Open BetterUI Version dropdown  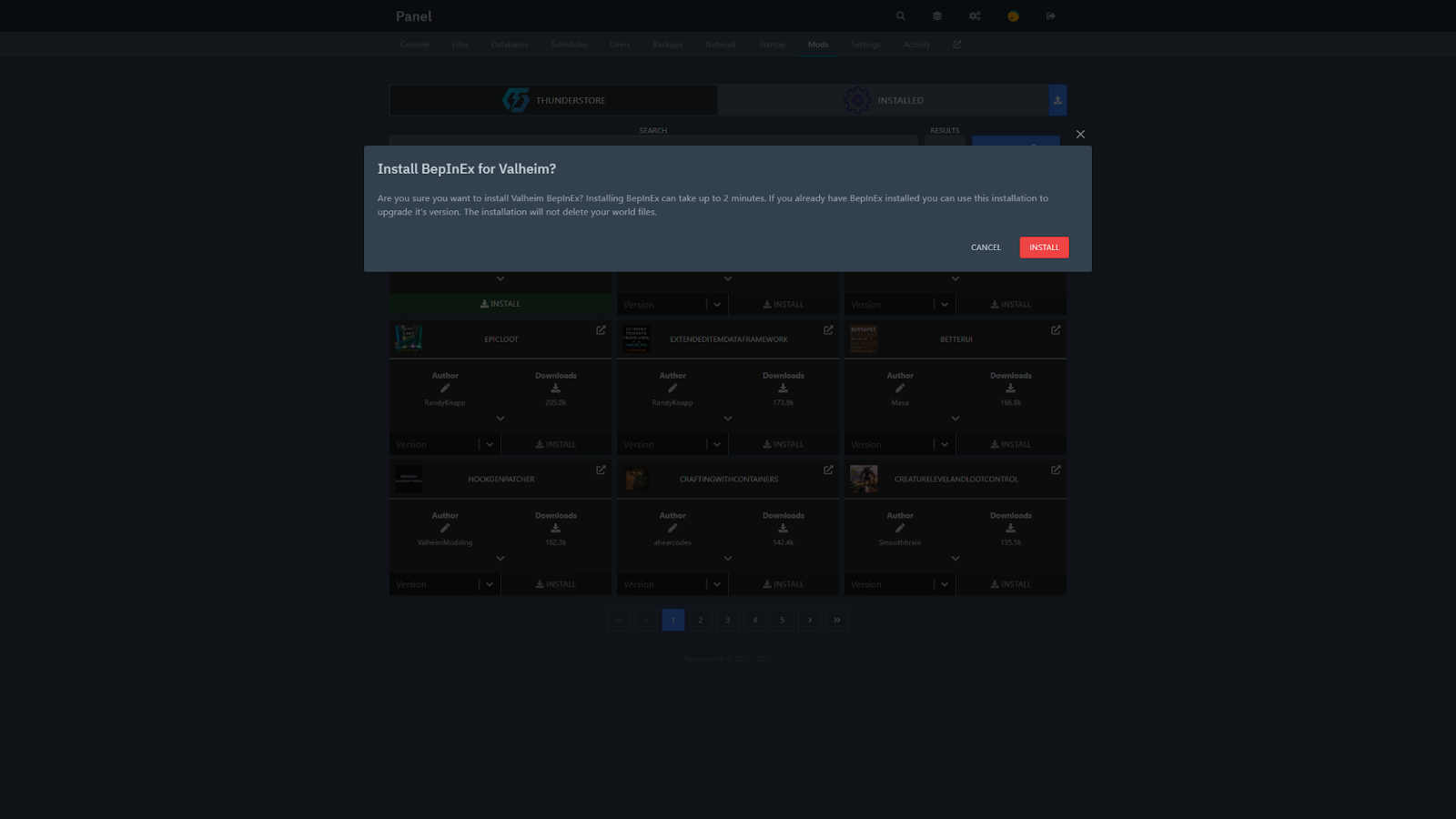[900, 444]
